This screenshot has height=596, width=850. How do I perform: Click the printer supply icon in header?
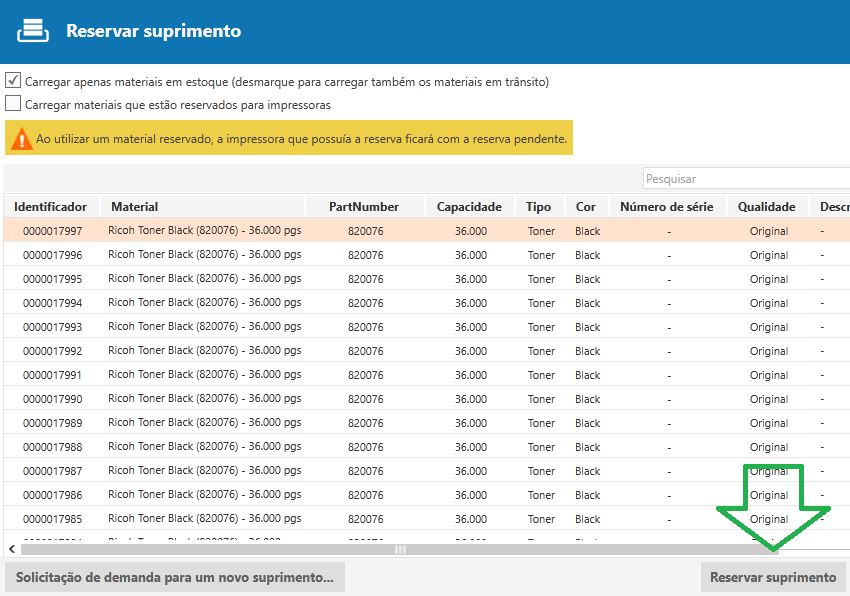[x=33, y=30]
